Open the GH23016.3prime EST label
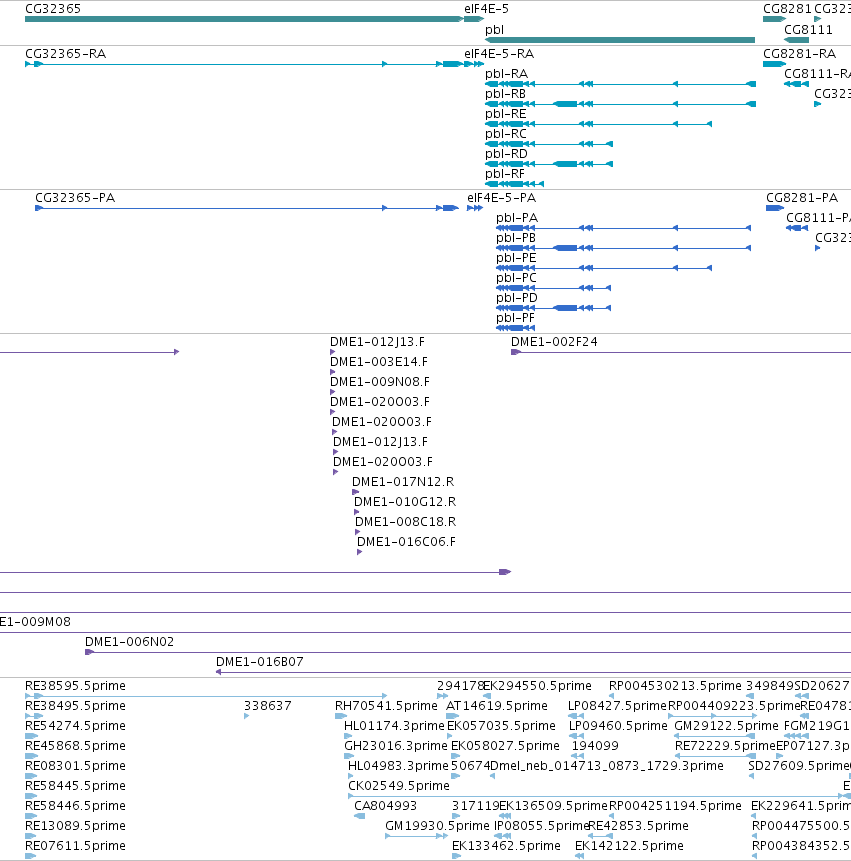The height and width of the screenshot is (861, 851). pos(396,746)
